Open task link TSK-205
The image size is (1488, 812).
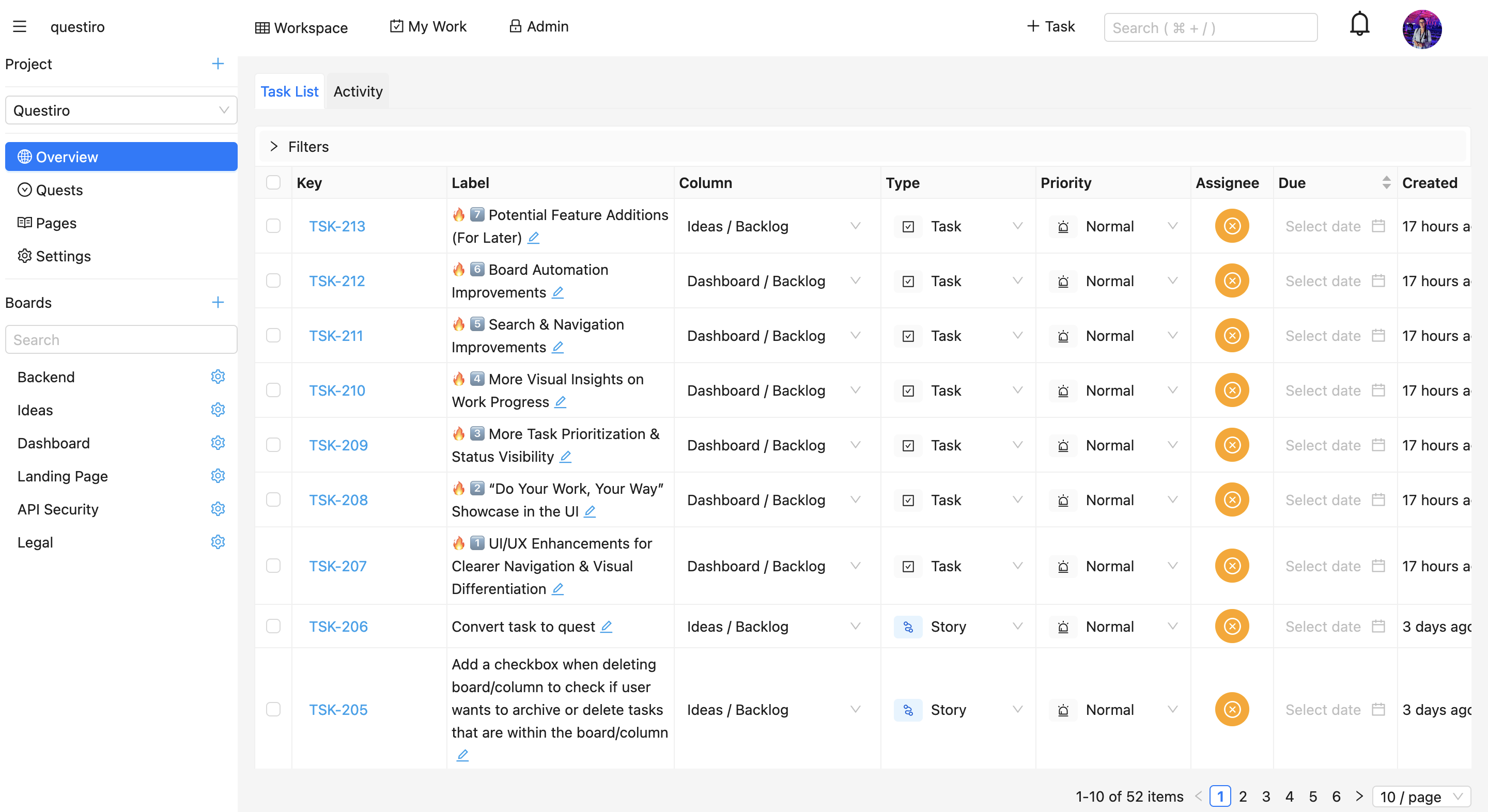point(338,709)
